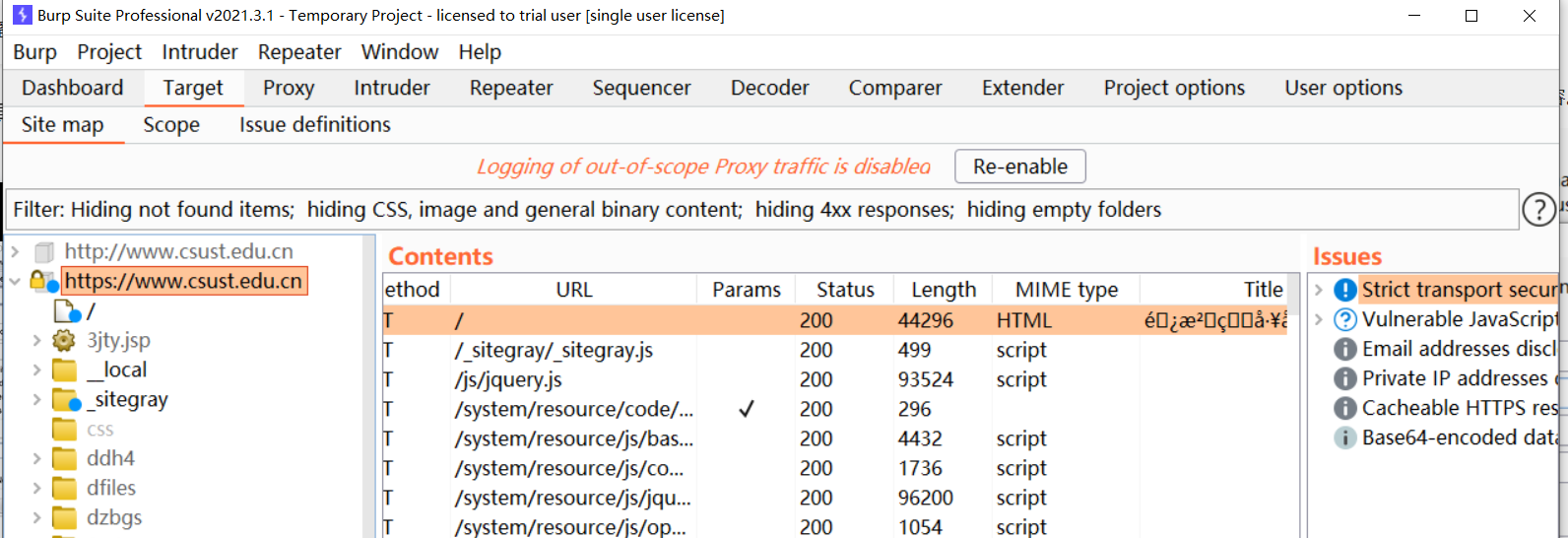
Task: Open the Project menu
Action: [x=109, y=52]
